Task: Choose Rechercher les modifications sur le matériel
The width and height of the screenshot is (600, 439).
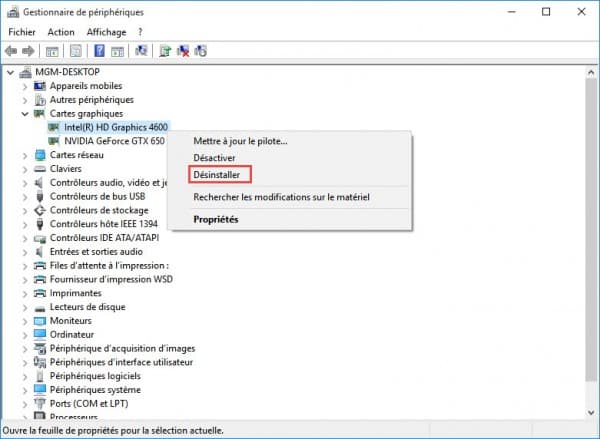Action: [290, 197]
